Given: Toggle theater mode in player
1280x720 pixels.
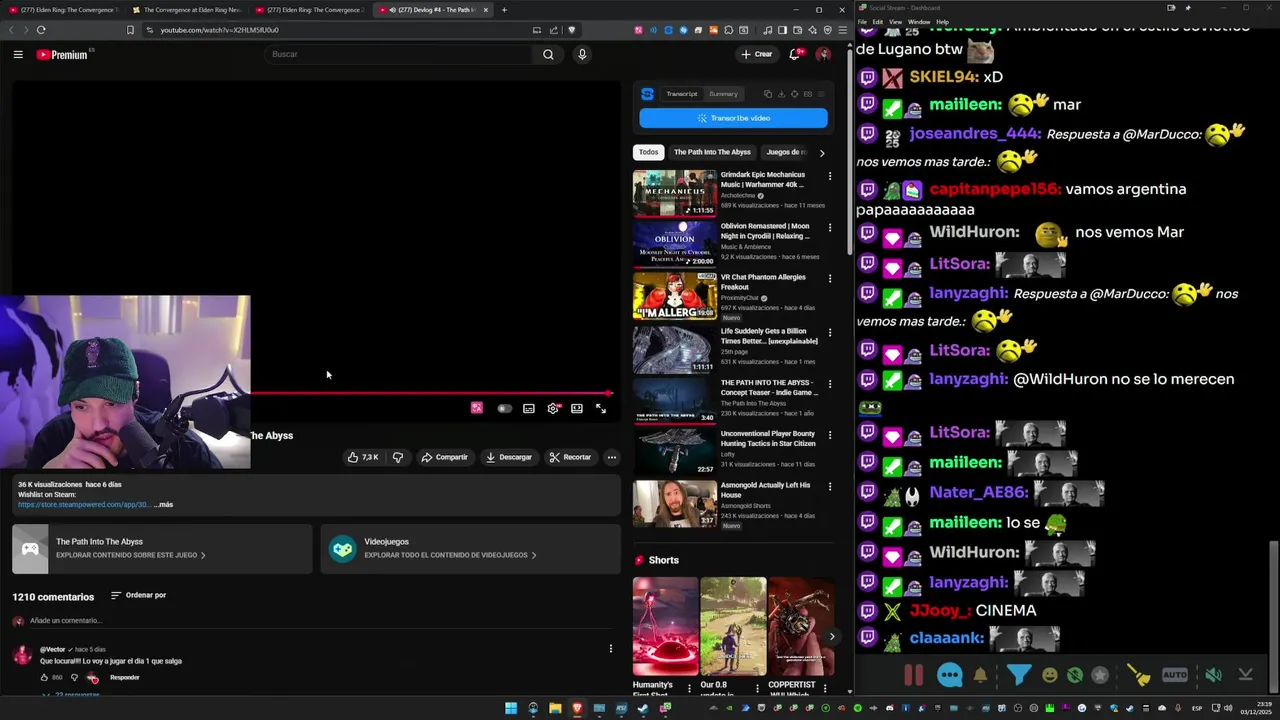Looking at the screenshot, I should point(576,408).
